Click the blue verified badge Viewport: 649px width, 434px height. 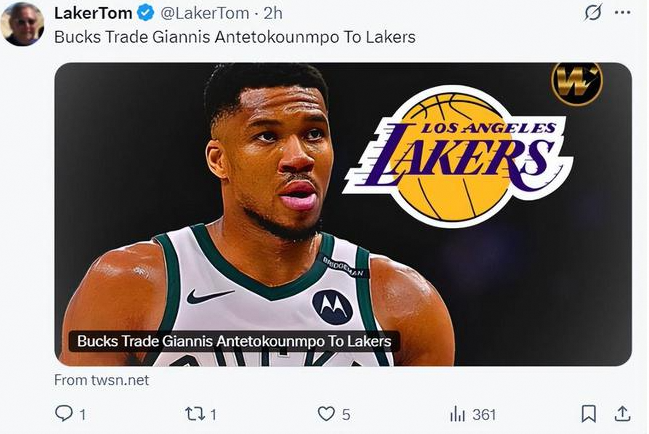[x=145, y=14]
